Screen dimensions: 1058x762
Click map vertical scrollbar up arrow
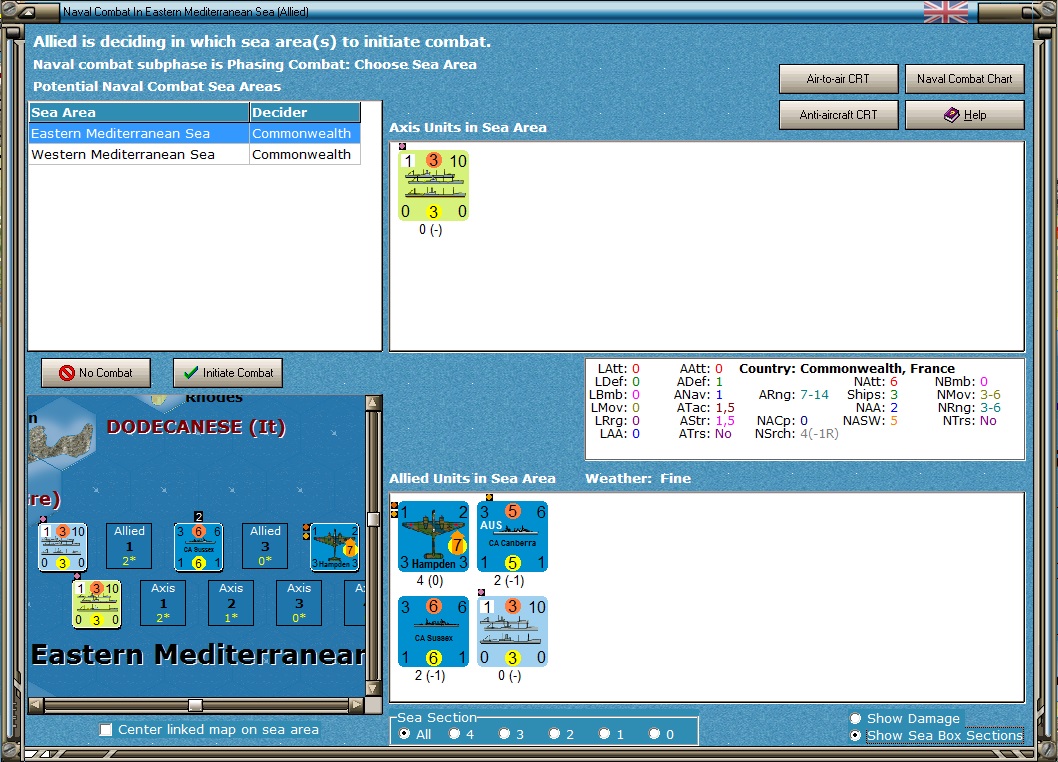click(x=373, y=403)
